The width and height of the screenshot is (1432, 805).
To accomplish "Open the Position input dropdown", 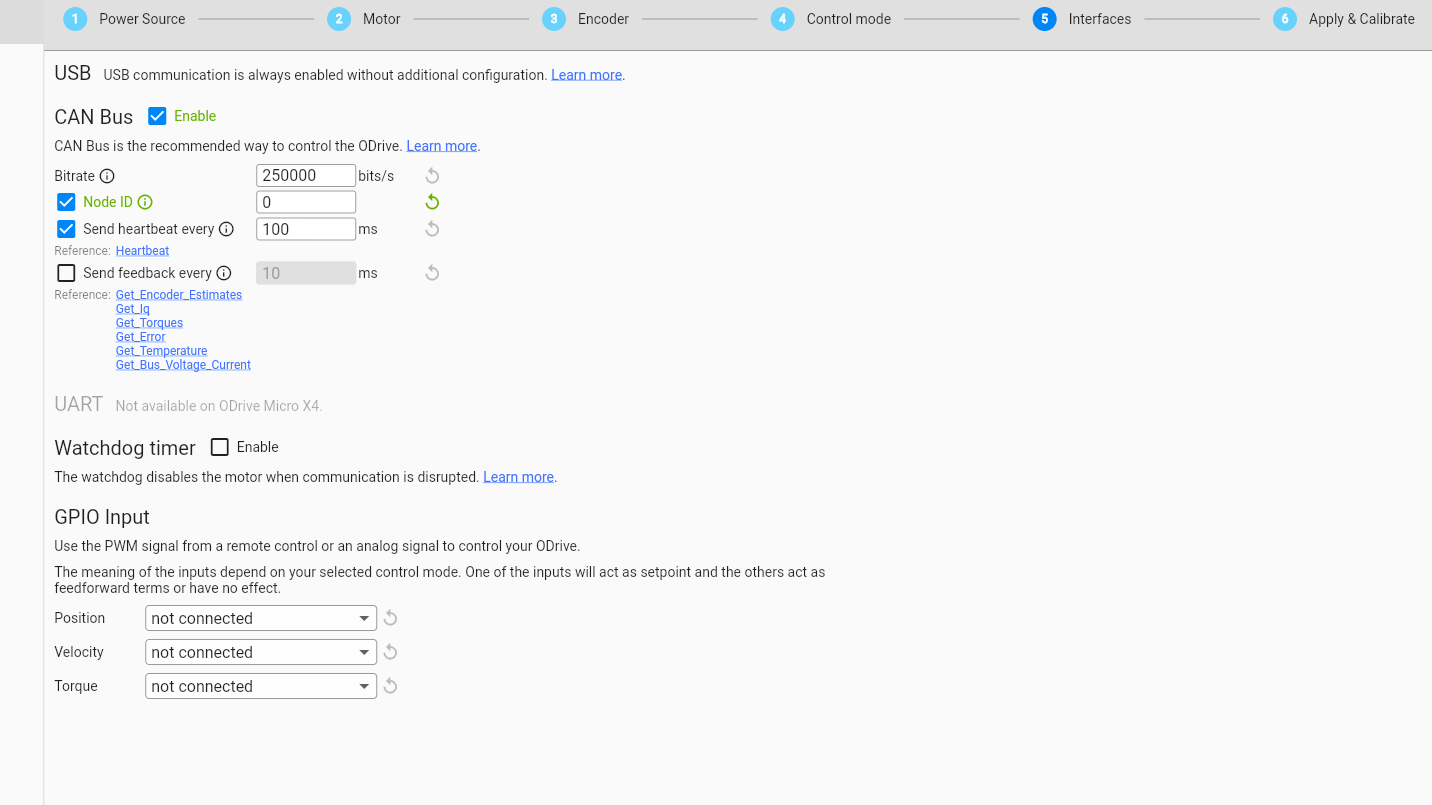I will (260, 618).
